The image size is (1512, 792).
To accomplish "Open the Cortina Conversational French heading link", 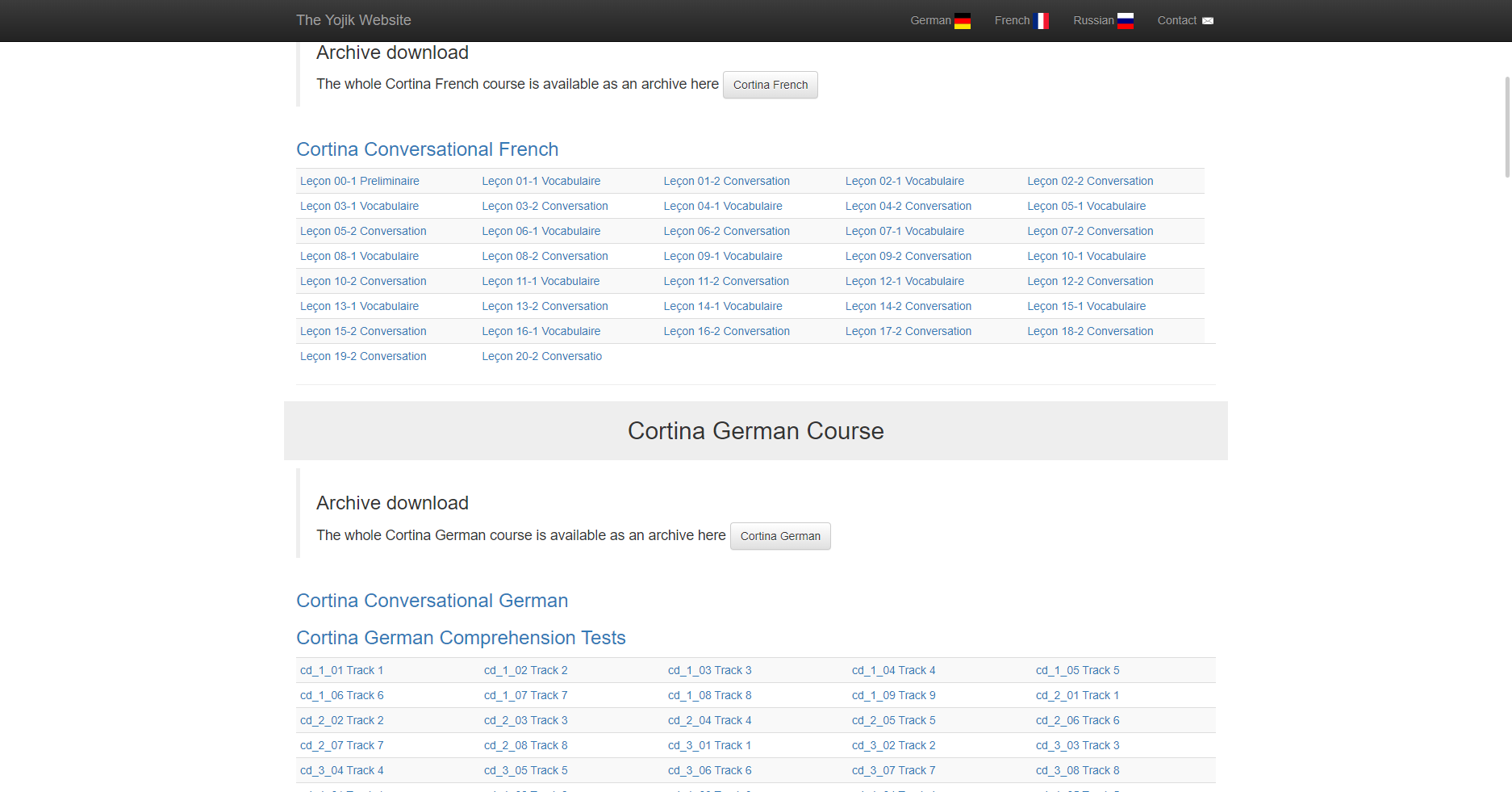I will pyautogui.click(x=428, y=149).
